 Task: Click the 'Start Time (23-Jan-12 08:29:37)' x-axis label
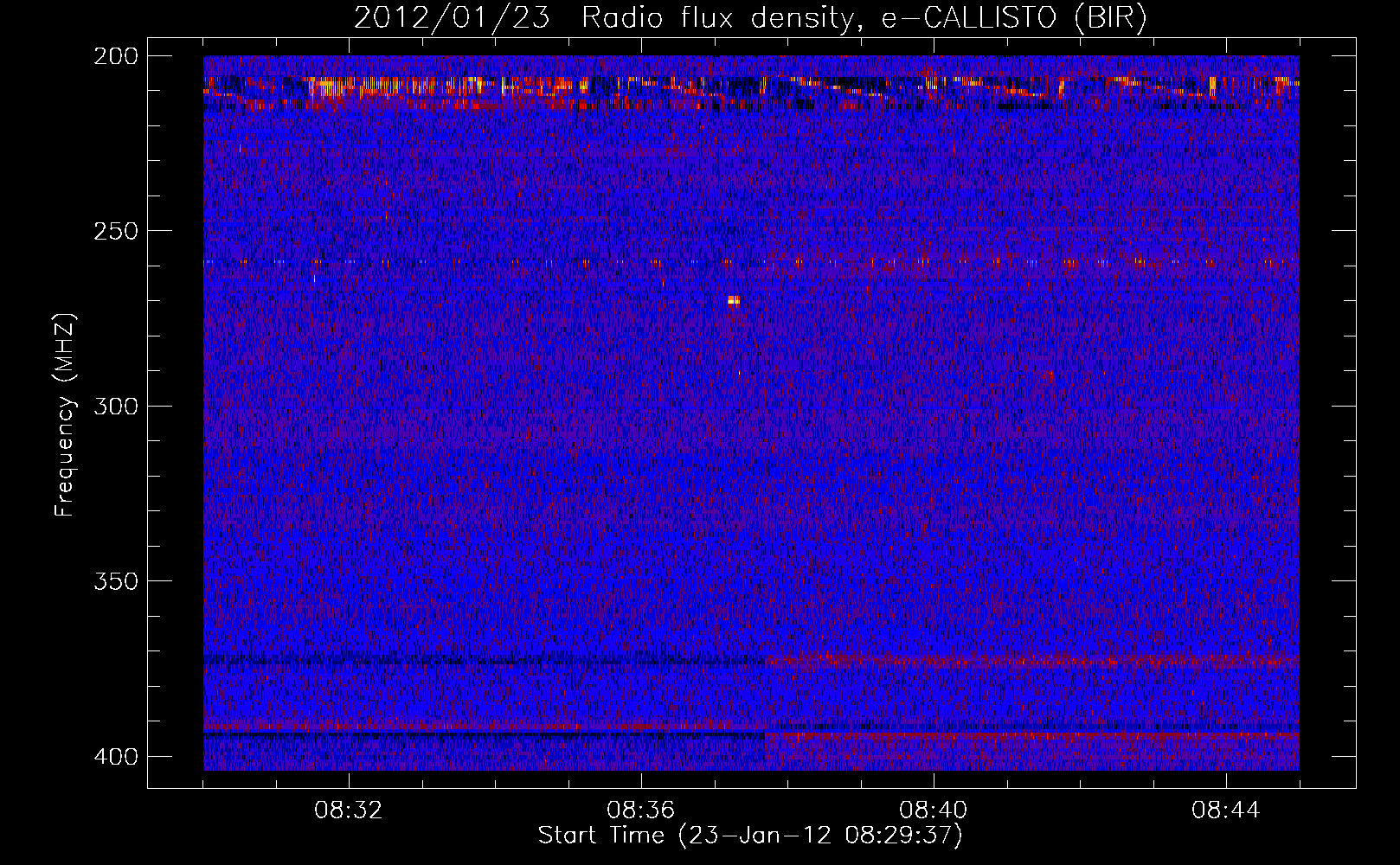coord(750,836)
